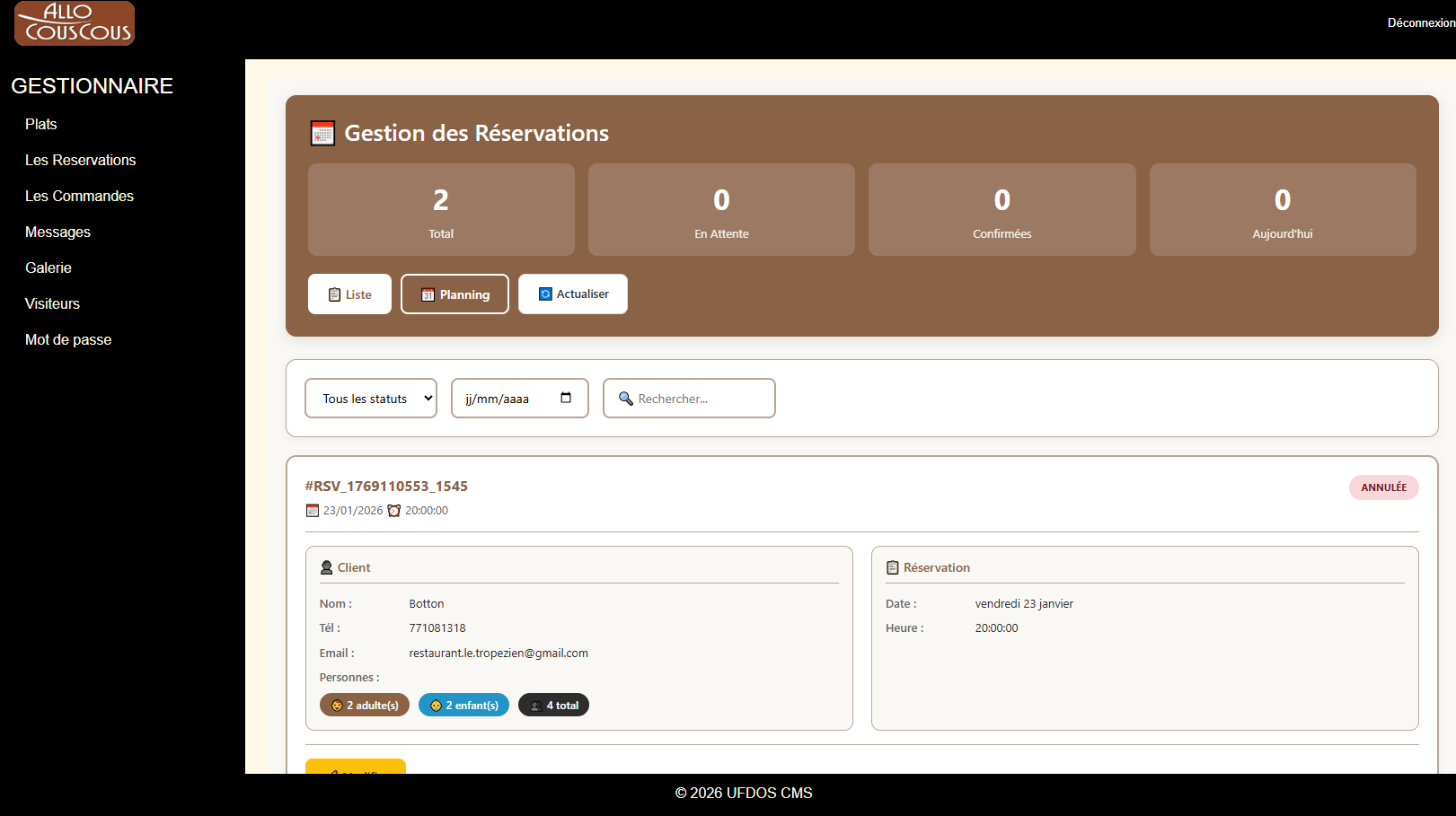The height and width of the screenshot is (816, 1456).
Task: Click the calendar icon beside Gestion des Réservations
Action: (322, 133)
